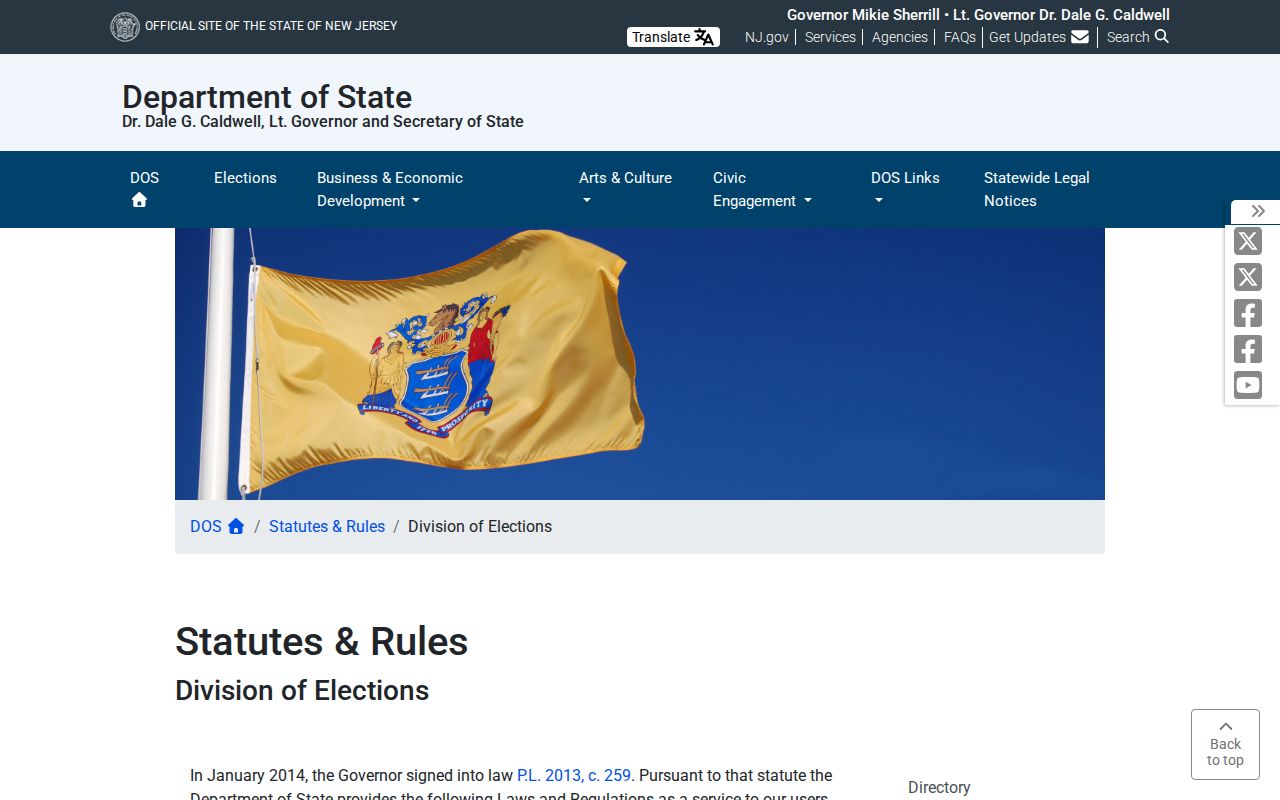The height and width of the screenshot is (800, 1280).
Task: Expand the Civic Engagement dropdown
Action: coord(762,189)
